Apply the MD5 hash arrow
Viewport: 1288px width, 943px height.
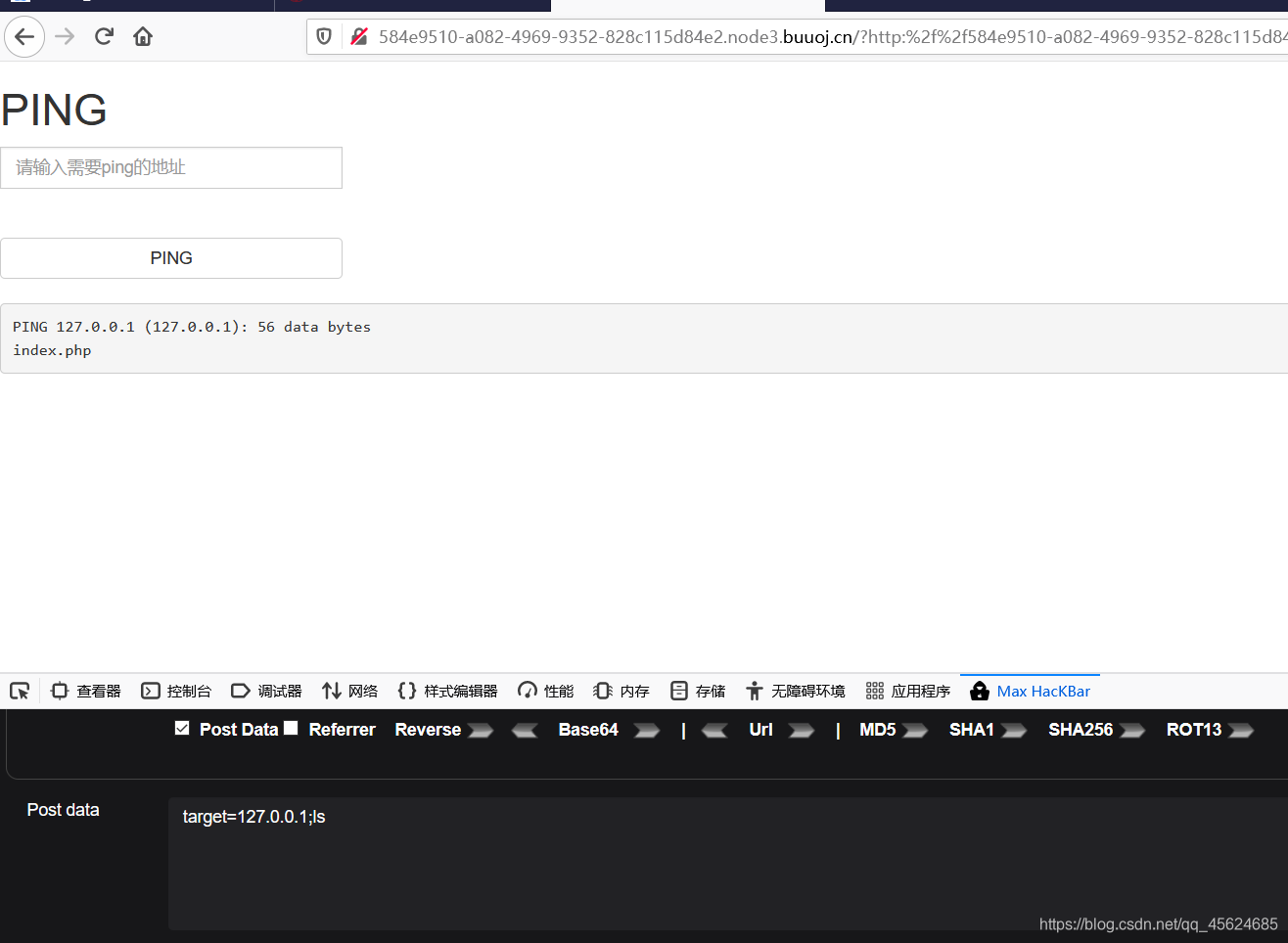pyautogui.click(x=915, y=731)
